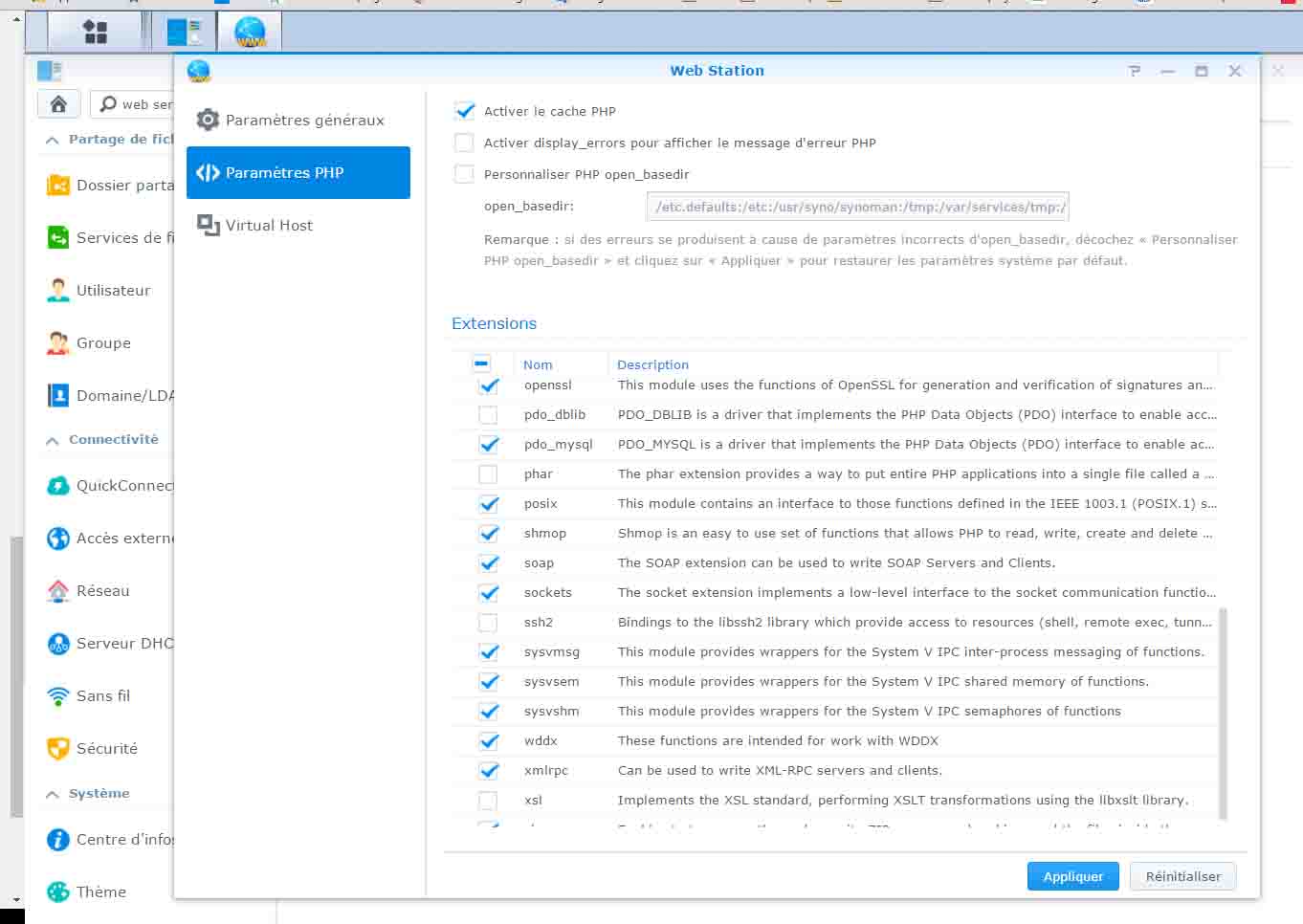Collapse the Partage de fichiers section

click(53, 140)
